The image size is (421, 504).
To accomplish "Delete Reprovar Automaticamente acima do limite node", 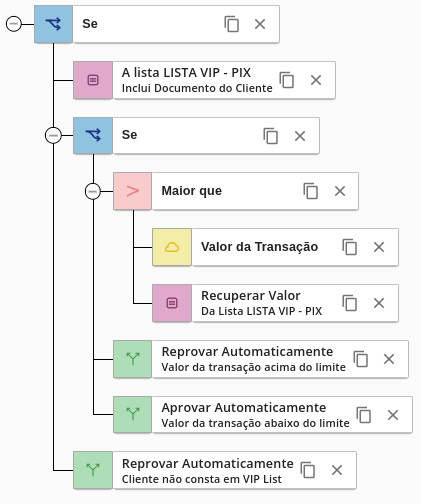I will [x=389, y=359].
